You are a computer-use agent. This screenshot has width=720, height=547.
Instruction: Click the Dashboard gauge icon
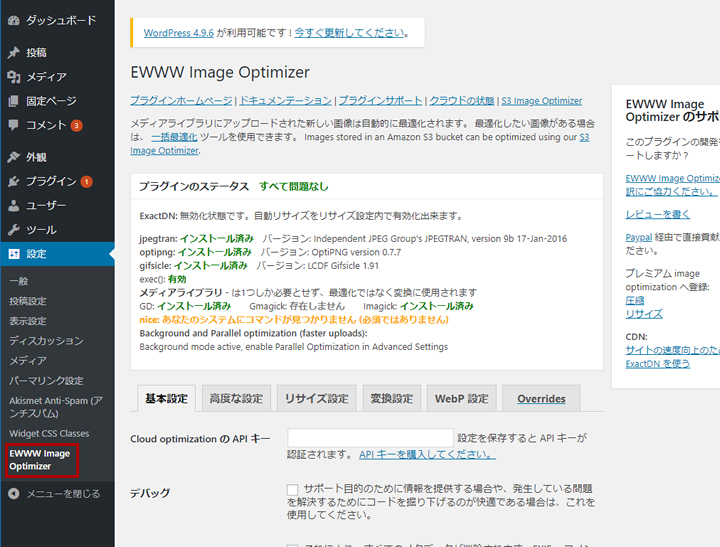tap(14, 20)
